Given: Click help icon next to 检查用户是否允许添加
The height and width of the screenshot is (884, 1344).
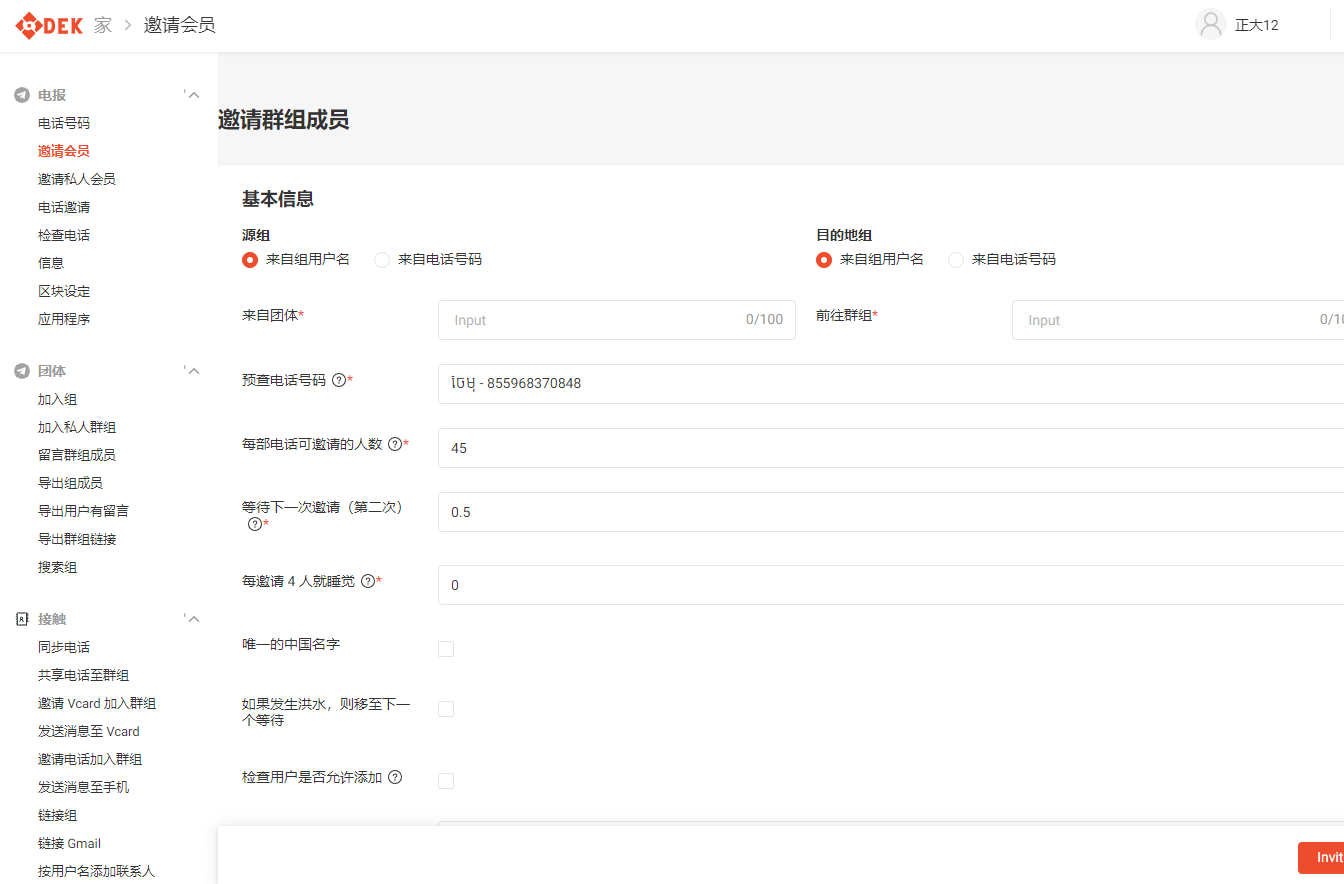Looking at the screenshot, I should (x=395, y=777).
